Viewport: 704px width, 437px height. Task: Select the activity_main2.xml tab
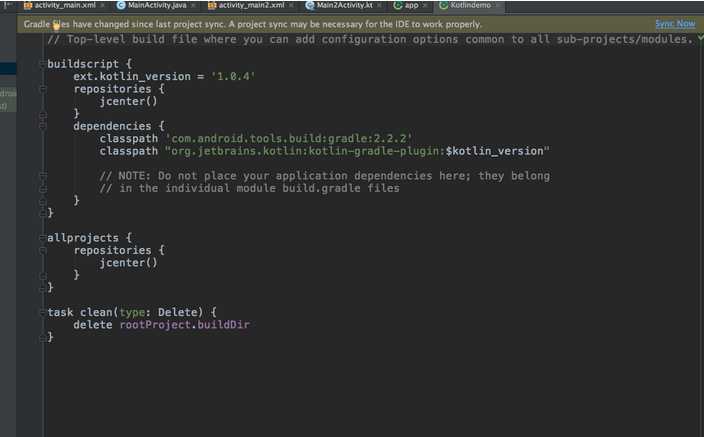(251, 5)
